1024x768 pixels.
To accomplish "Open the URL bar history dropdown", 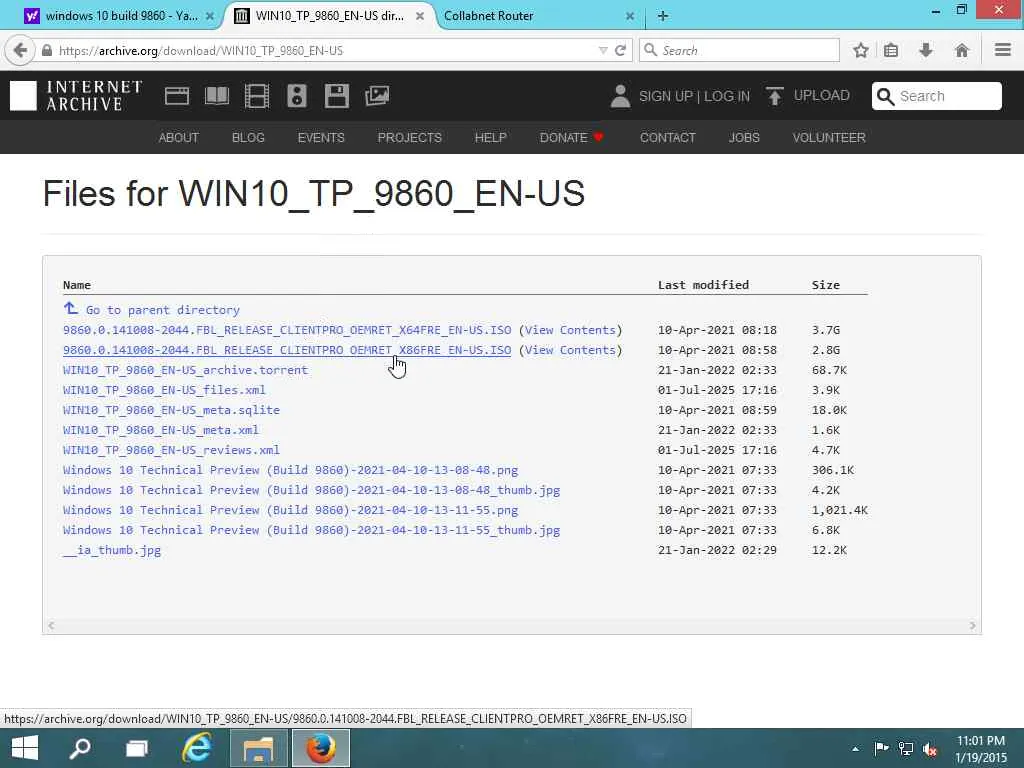I will (x=603, y=50).
